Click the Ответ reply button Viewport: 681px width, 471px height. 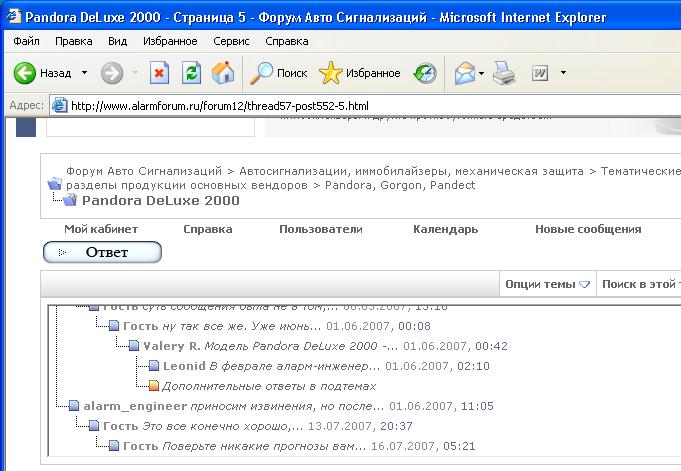102,252
